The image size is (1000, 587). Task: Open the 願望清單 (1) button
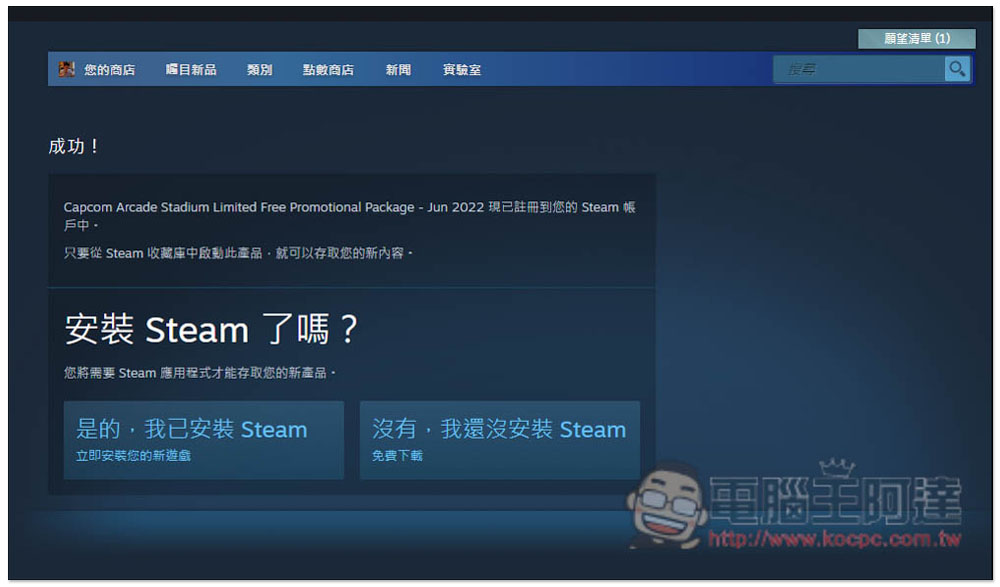pos(916,38)
